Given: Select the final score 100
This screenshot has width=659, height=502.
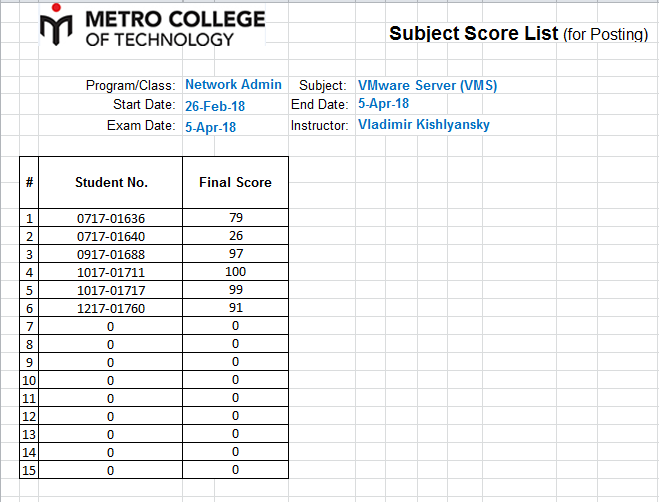Looking at the screenshot, I should pos(235,272).
